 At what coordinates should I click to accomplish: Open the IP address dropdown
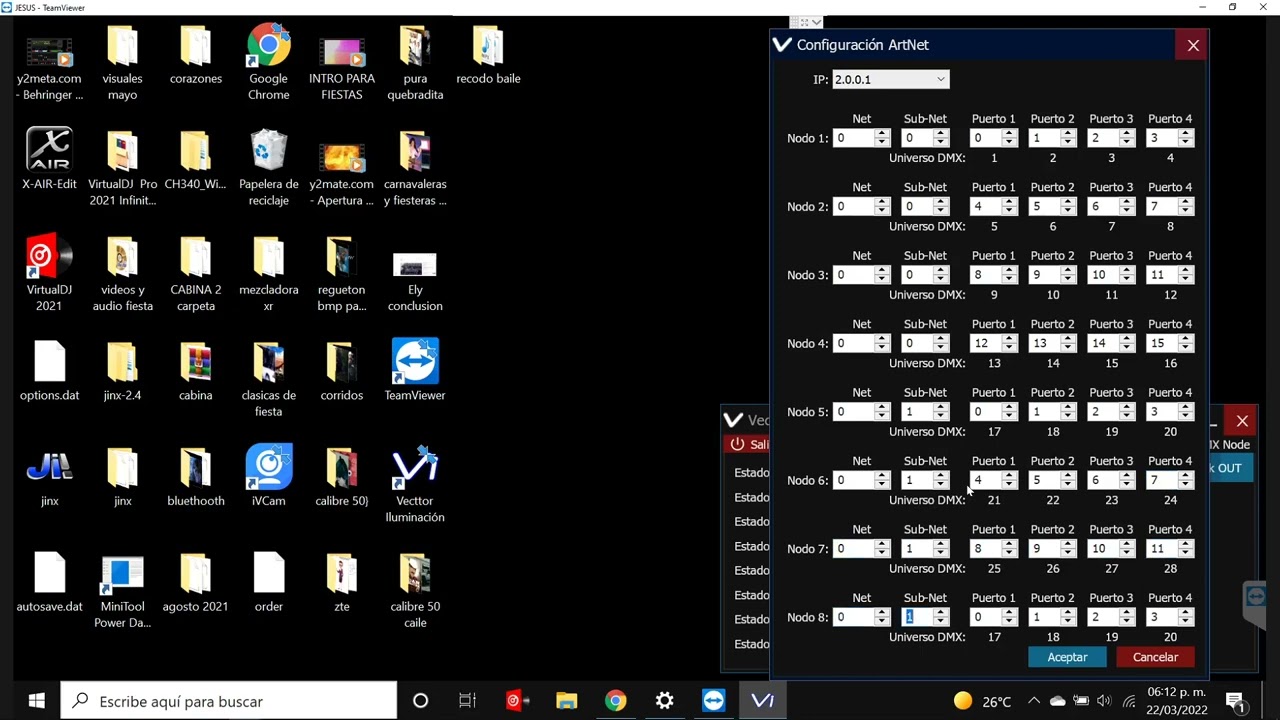coord(890,79)
